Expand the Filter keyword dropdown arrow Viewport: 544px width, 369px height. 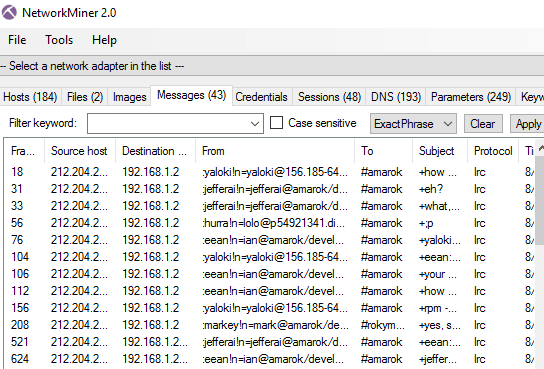[x=255, y=124]
